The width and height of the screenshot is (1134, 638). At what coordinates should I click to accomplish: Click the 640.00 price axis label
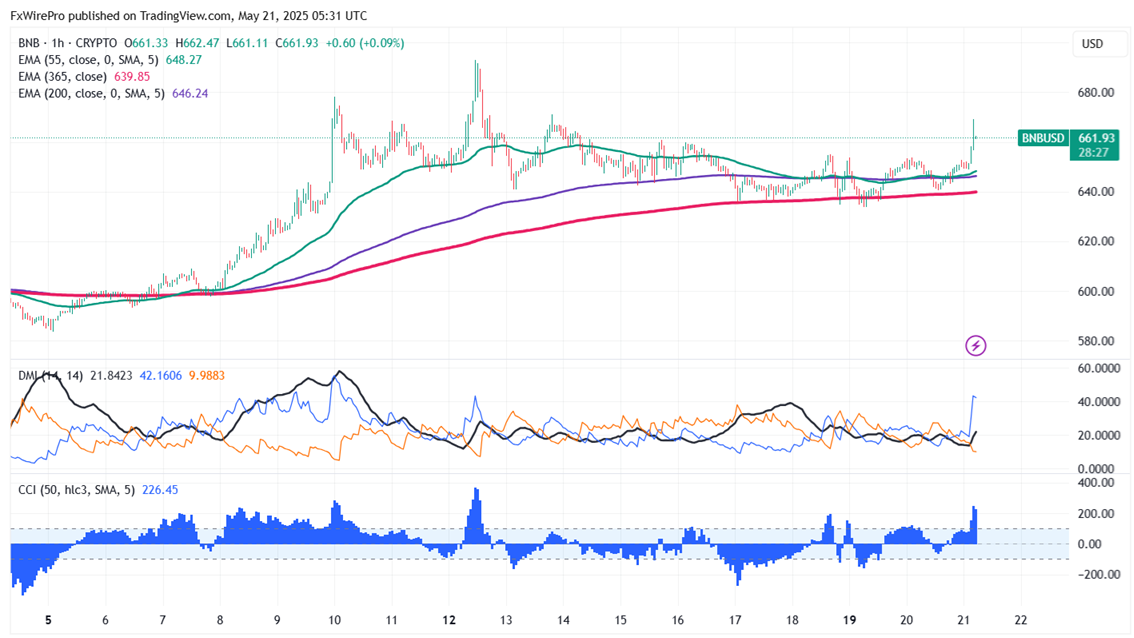tap(1096, 192)
